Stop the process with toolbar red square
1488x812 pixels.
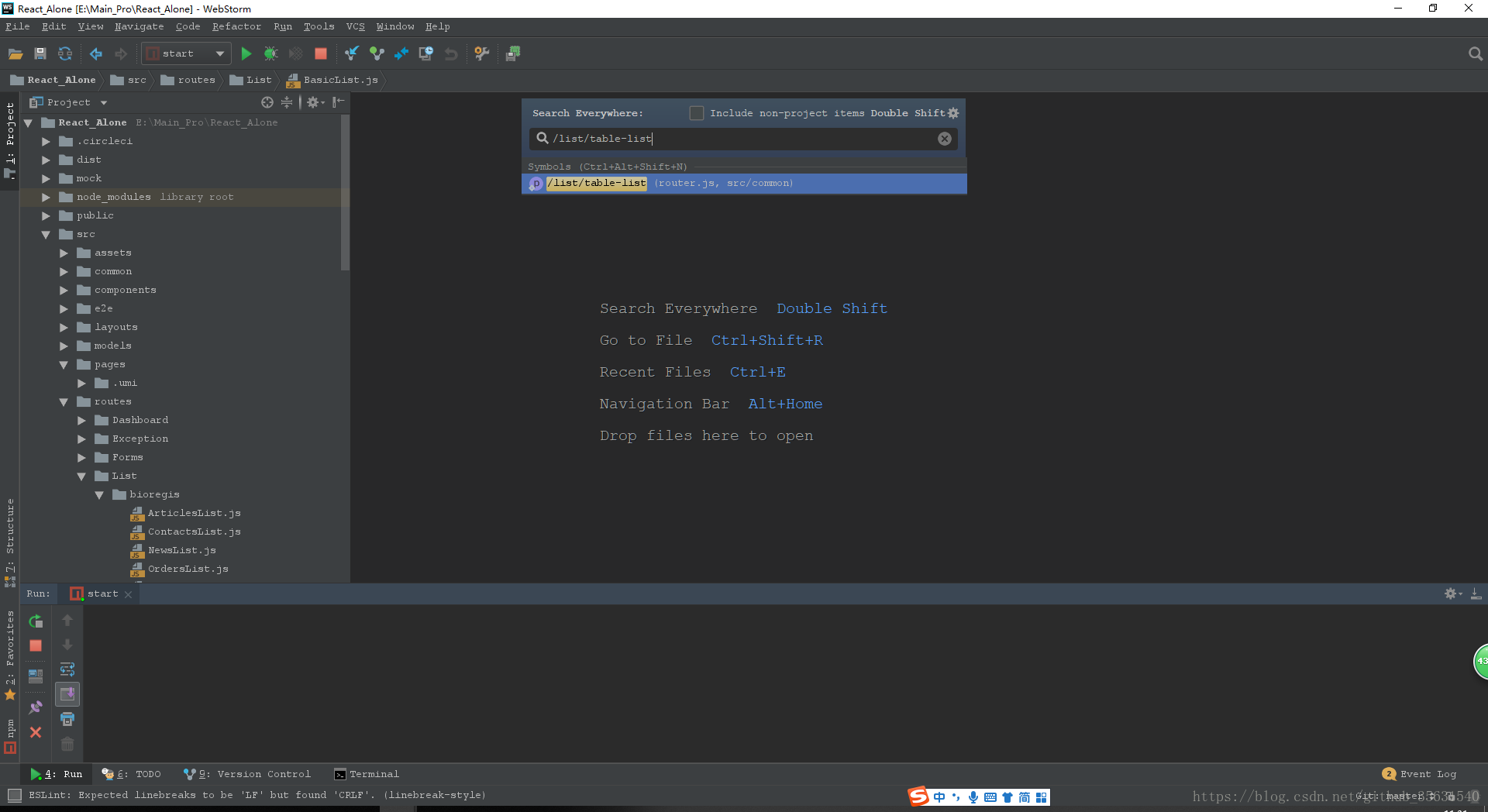click(x=320, y=53)
